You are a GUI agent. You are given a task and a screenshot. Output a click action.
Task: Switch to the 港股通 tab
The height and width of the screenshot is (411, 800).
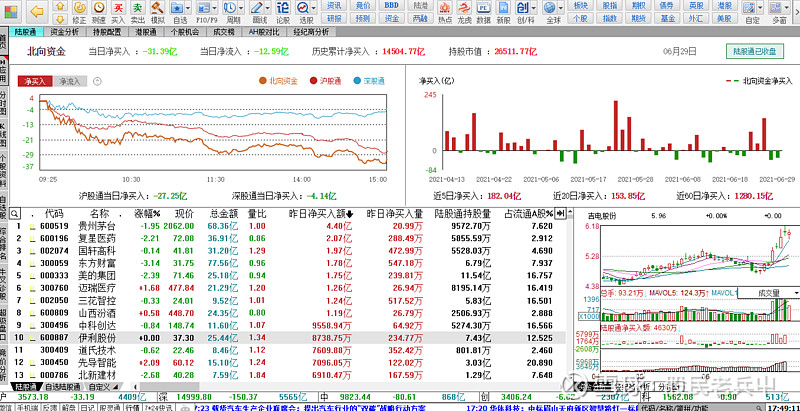146,32
